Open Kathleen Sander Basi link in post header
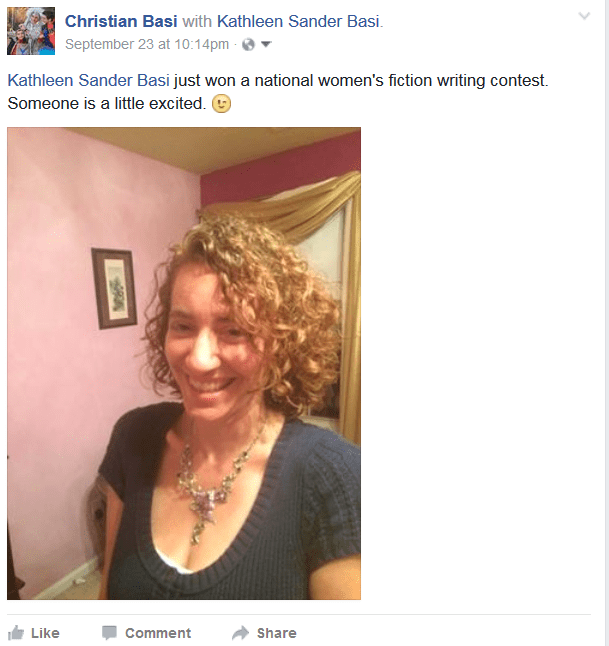The height and width of the screenshot is (646, 609). [x=298, y=21]
